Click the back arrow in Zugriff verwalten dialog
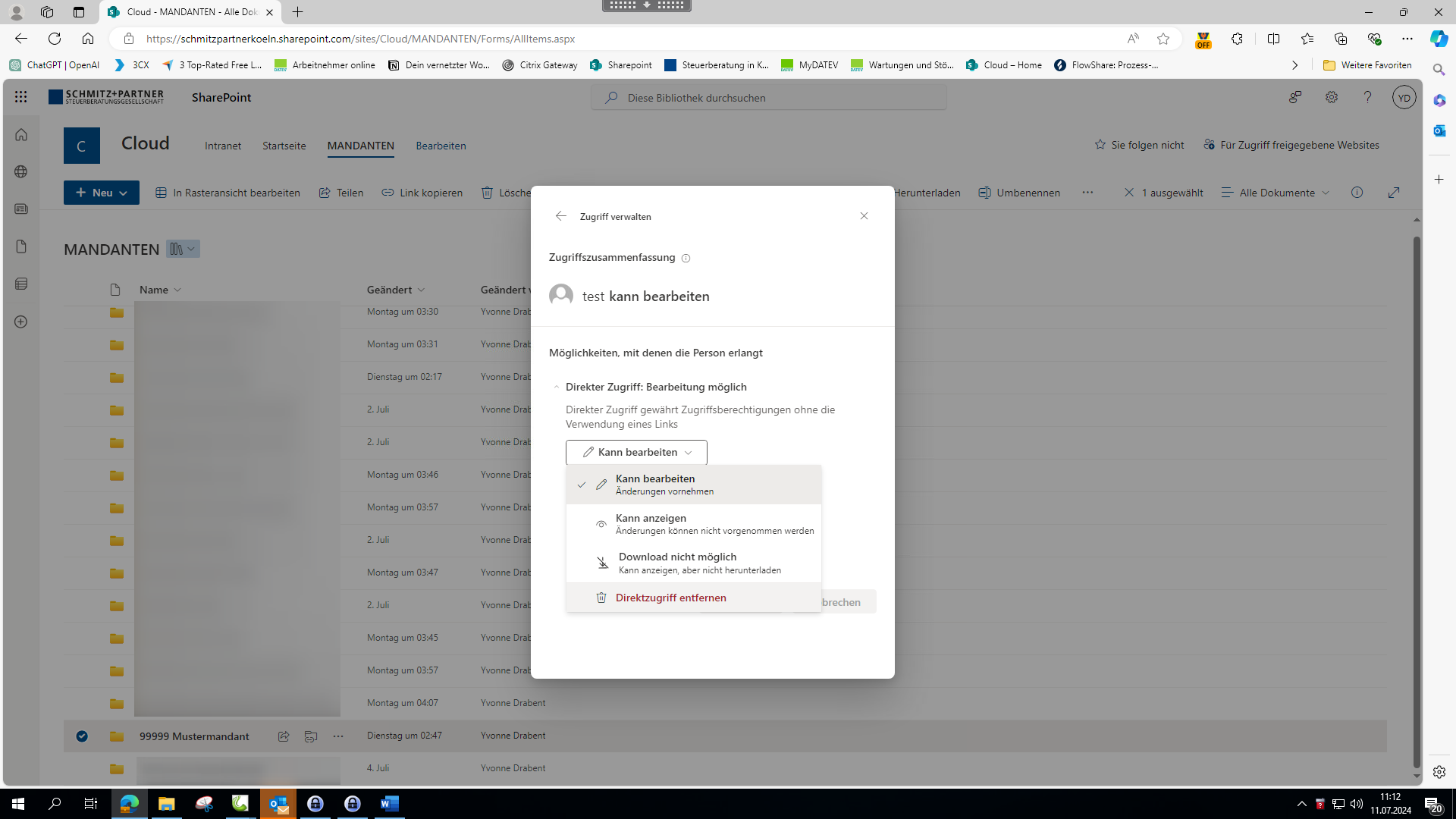 (x=560, y=216)
